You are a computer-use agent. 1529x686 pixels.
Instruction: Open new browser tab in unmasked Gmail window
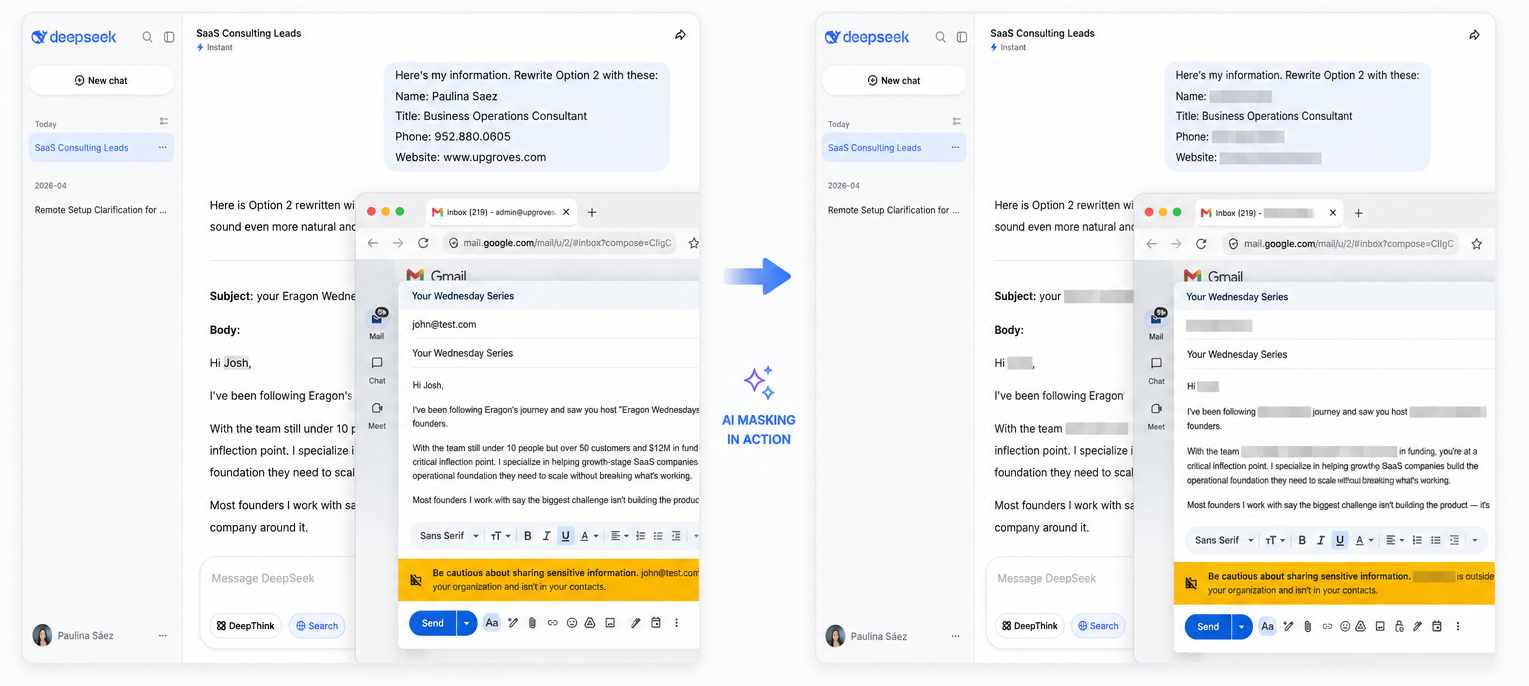click(x=592, y=212)
